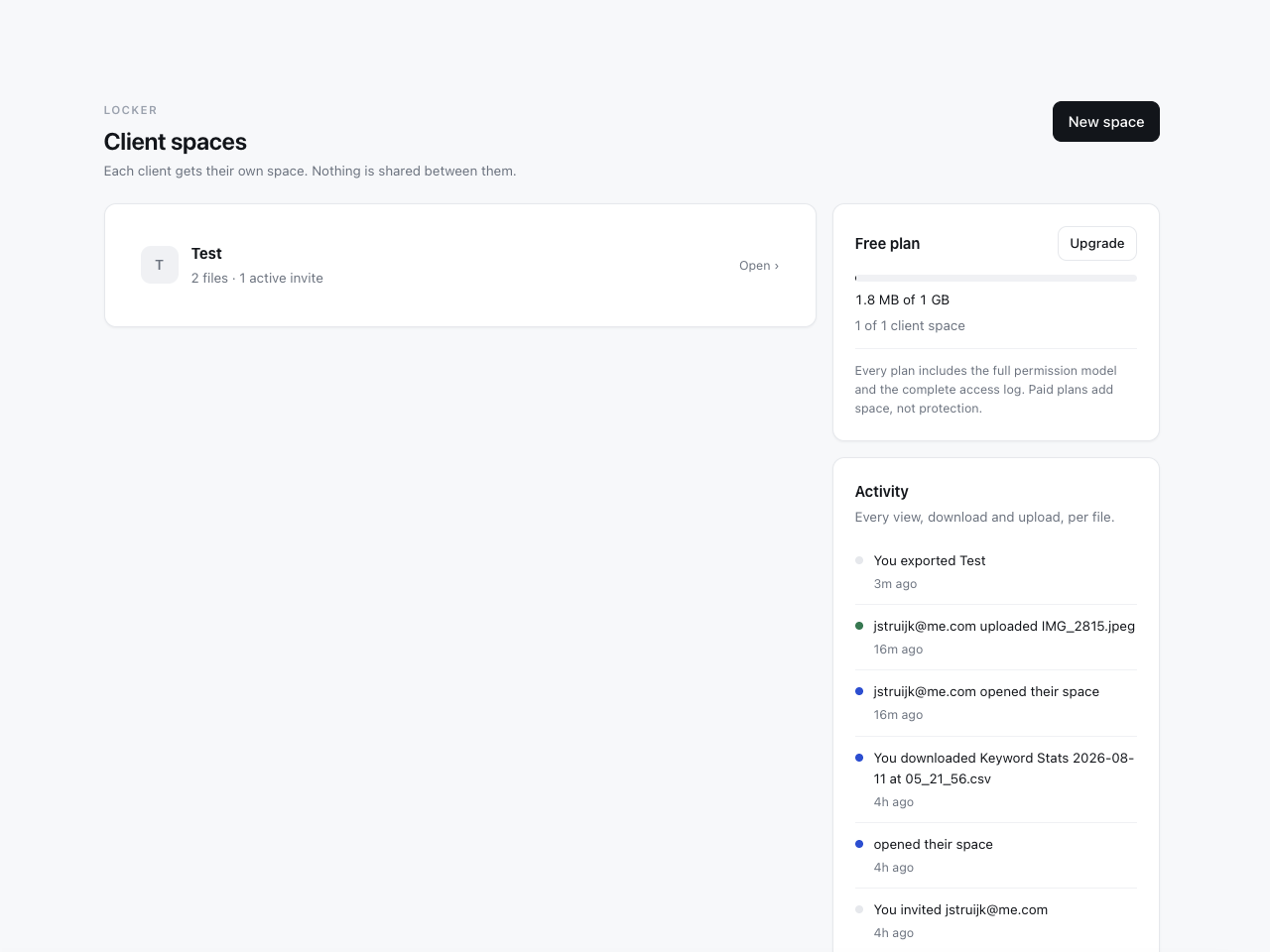This screenshot has width=1270, height=952.
Task: Click the Activity panel heading
Action: pos(881,491)
